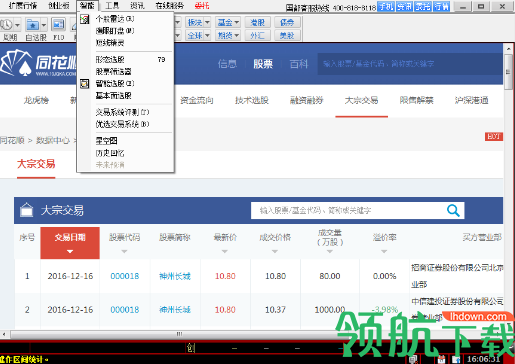Image resolution: width=515 pixels, height=364 pixels.
Task: Switch to the 百科 search tab
Action: pos(299,64)
